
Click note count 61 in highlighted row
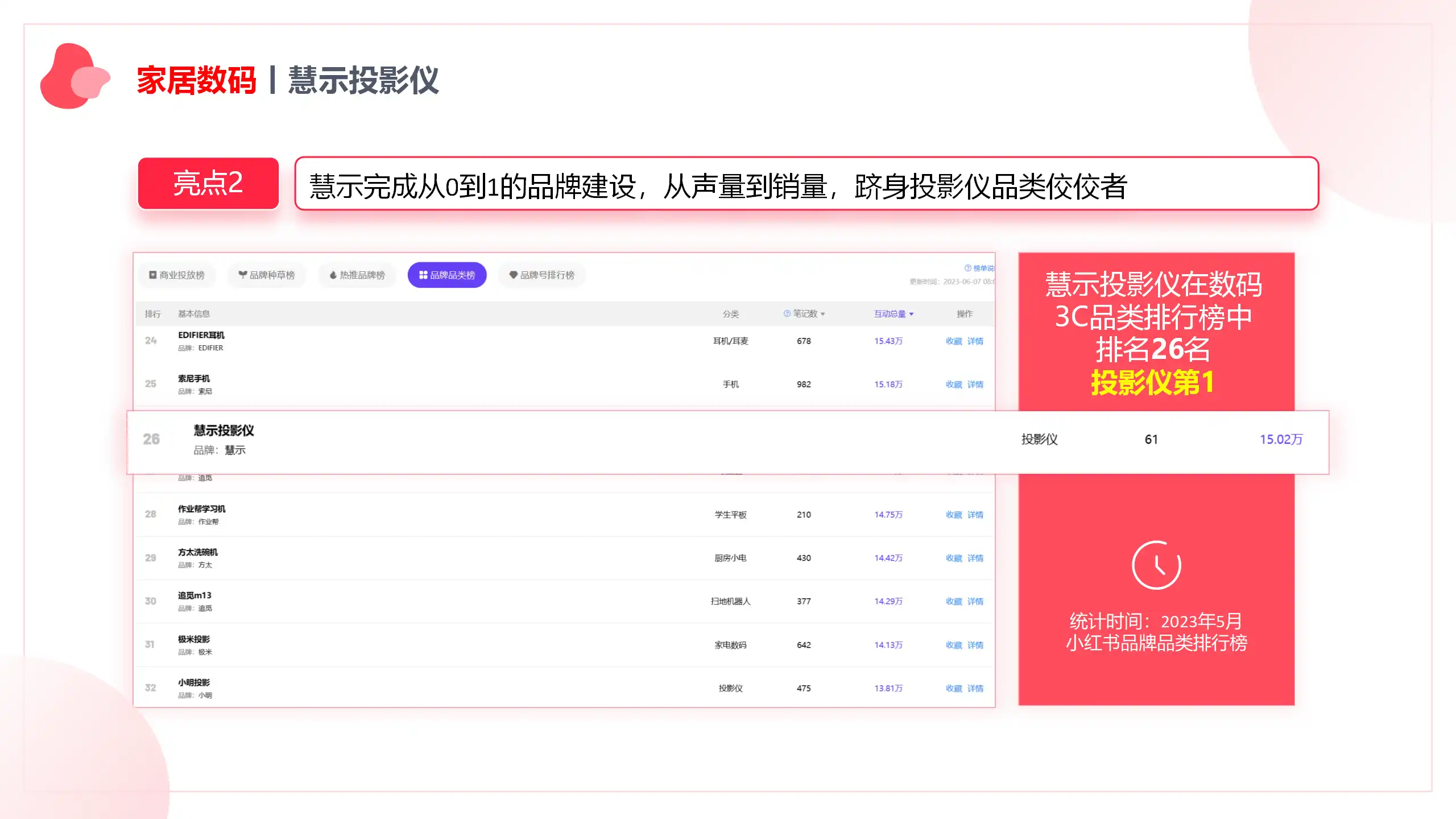(x=1151, y=439)
